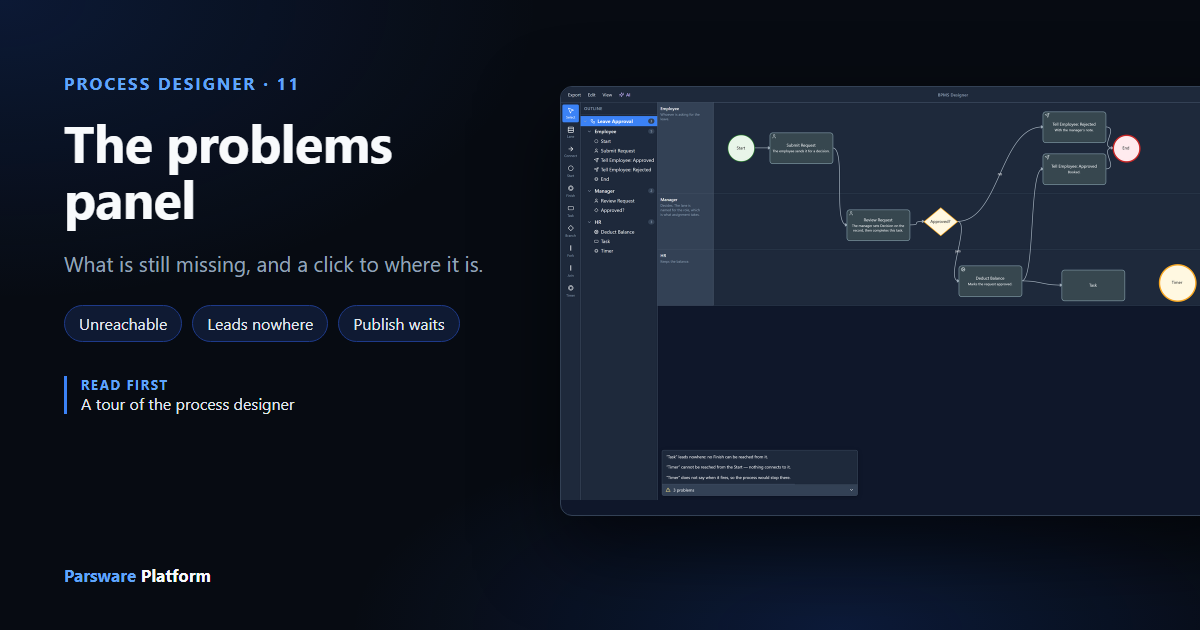Image resolution: width=1200 pixels, height=630 pixels.
Task: Pick the Task tool in the palette
Action: [570, 210]
